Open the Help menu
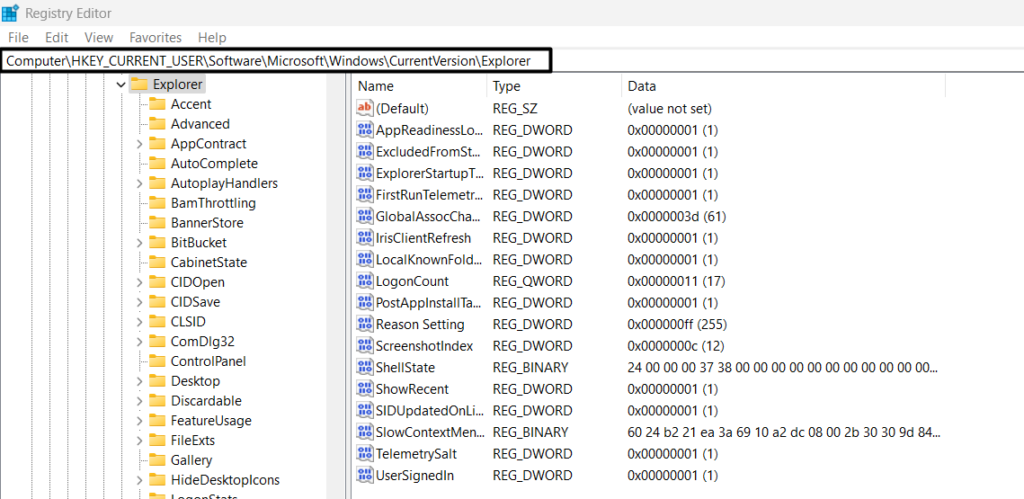This screenshot has width=1024, height=499. tap(212, 37)
